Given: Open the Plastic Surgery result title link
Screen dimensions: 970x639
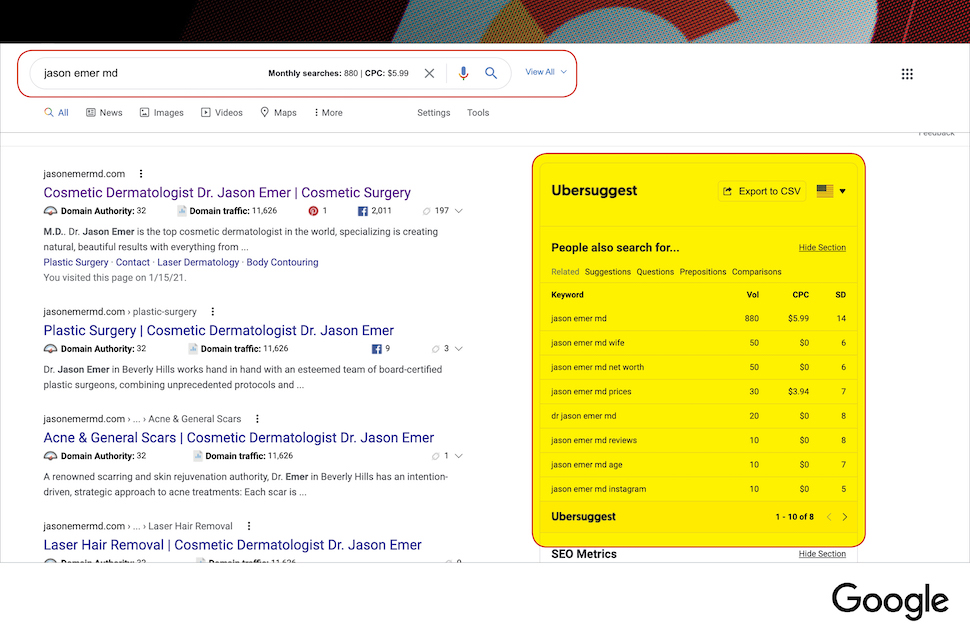Looking at the screenshot, I should tap(218, 331).
